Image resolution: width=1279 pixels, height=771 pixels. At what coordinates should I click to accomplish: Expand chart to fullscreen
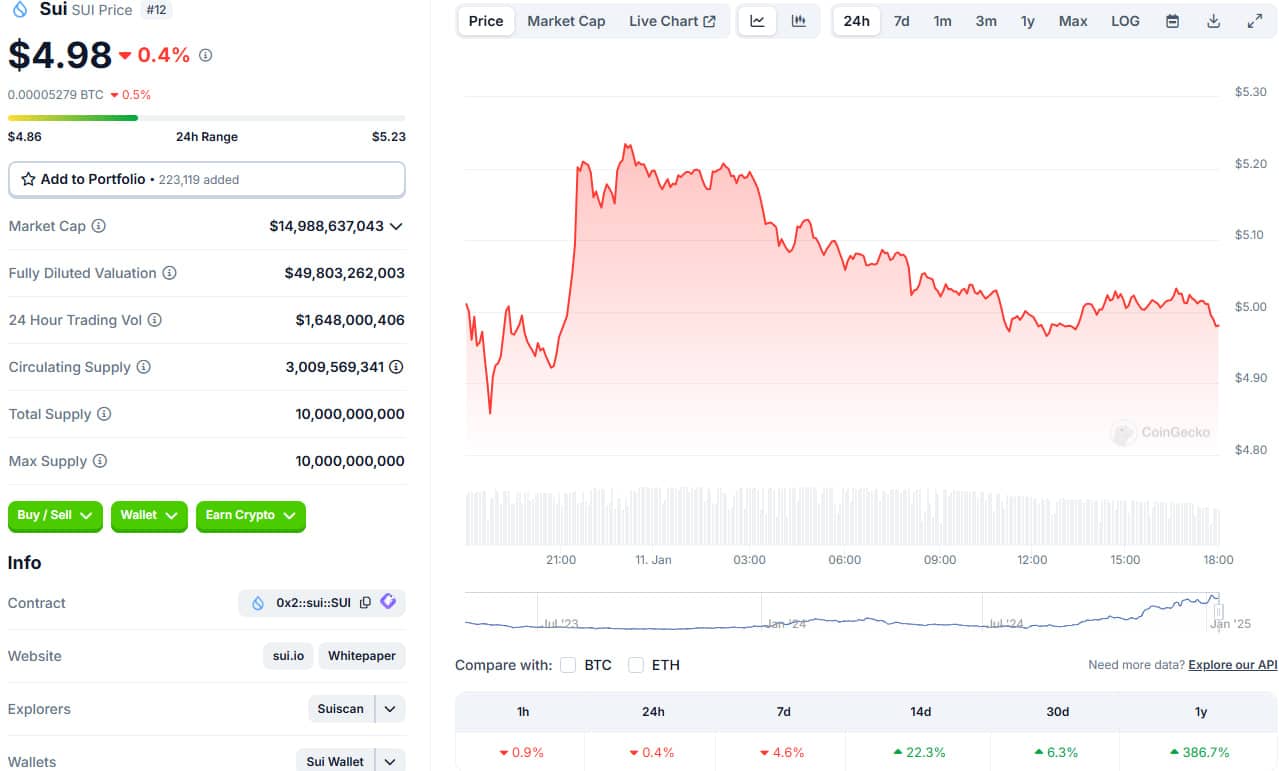click(x=1254, y=21)
